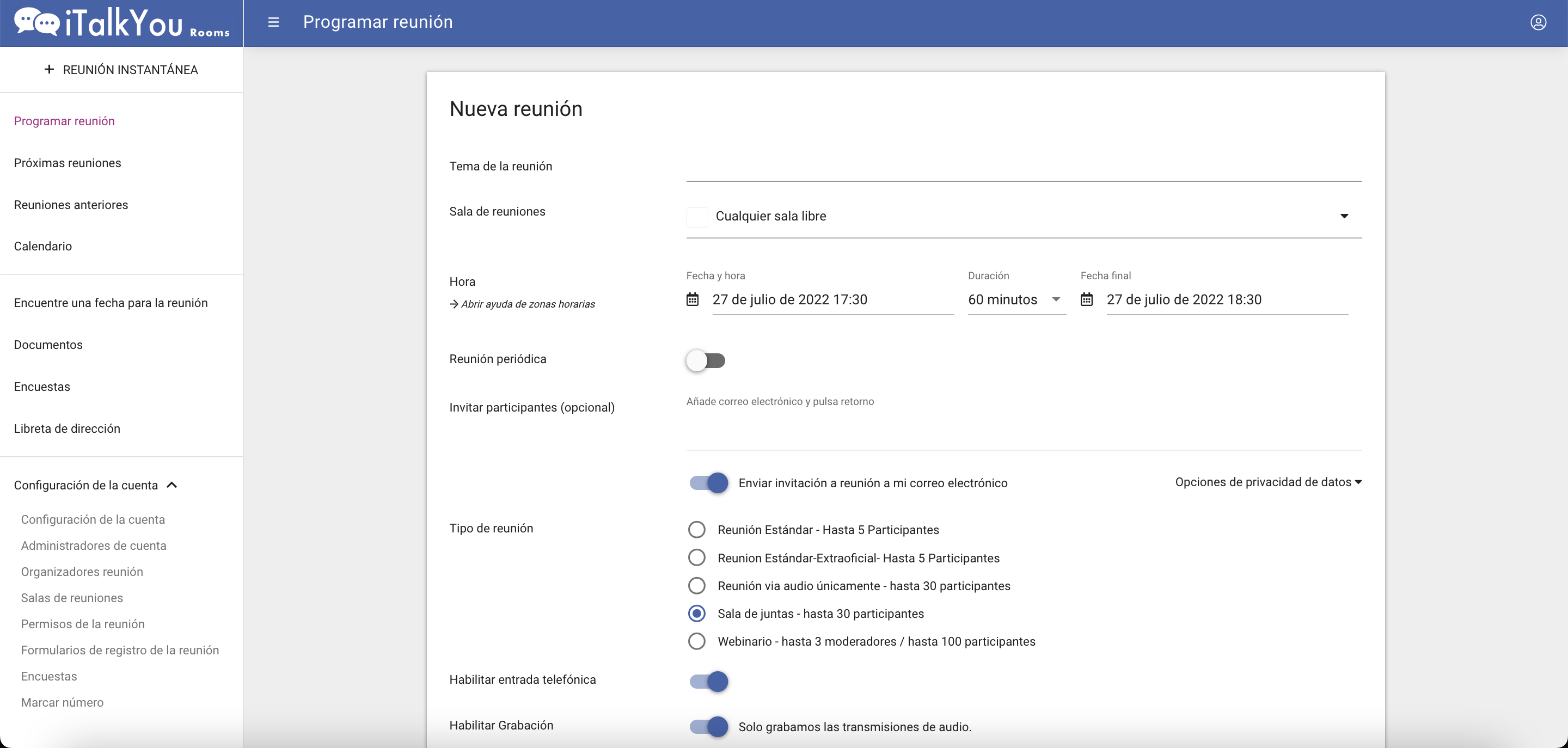1568x748 pixels.
Task: Open Calendario in sidebar
Action: tap(42, 247)
